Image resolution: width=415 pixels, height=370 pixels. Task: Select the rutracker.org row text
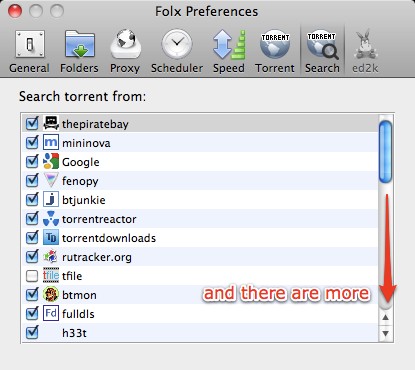[97, 257]
